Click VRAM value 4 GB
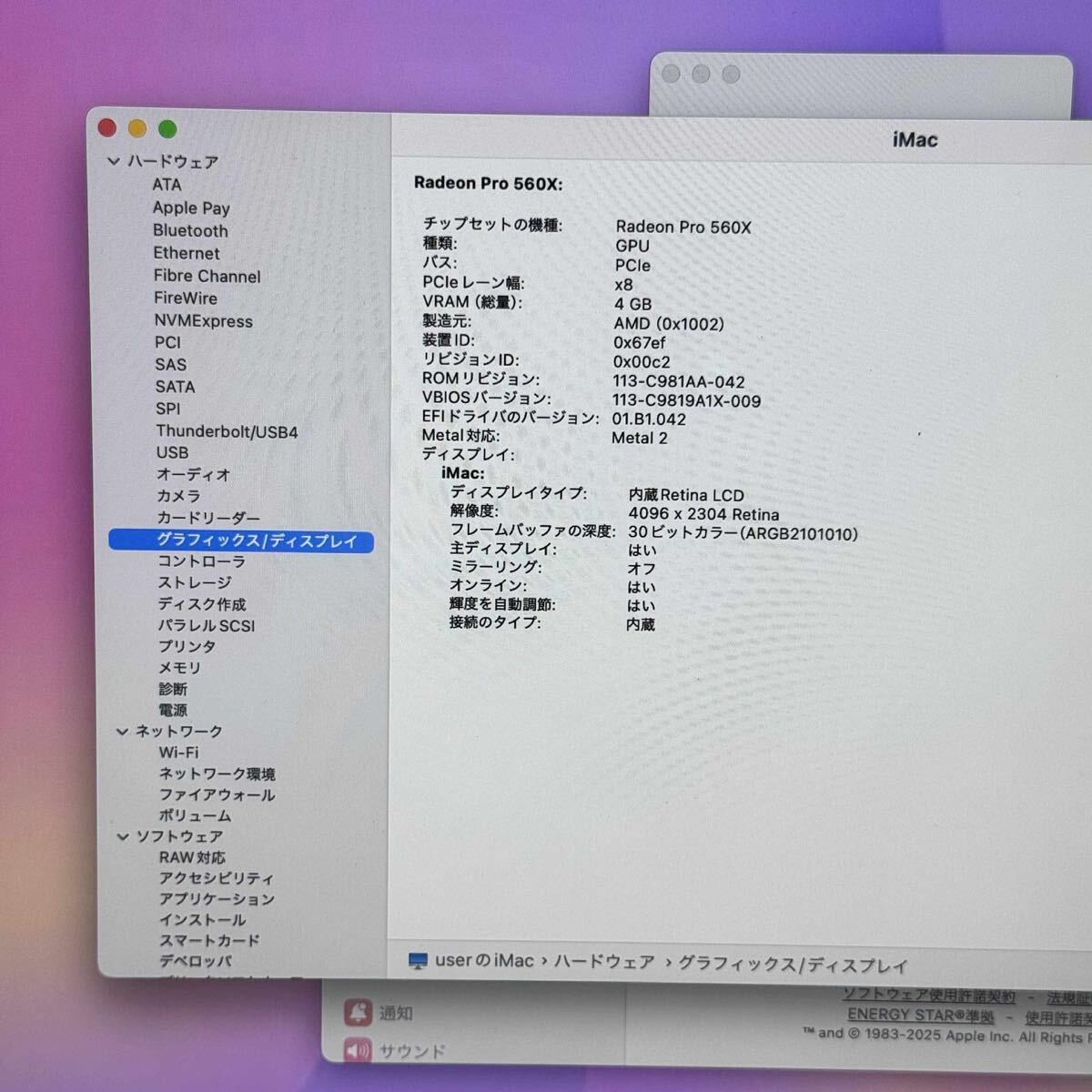 [632, 304]
